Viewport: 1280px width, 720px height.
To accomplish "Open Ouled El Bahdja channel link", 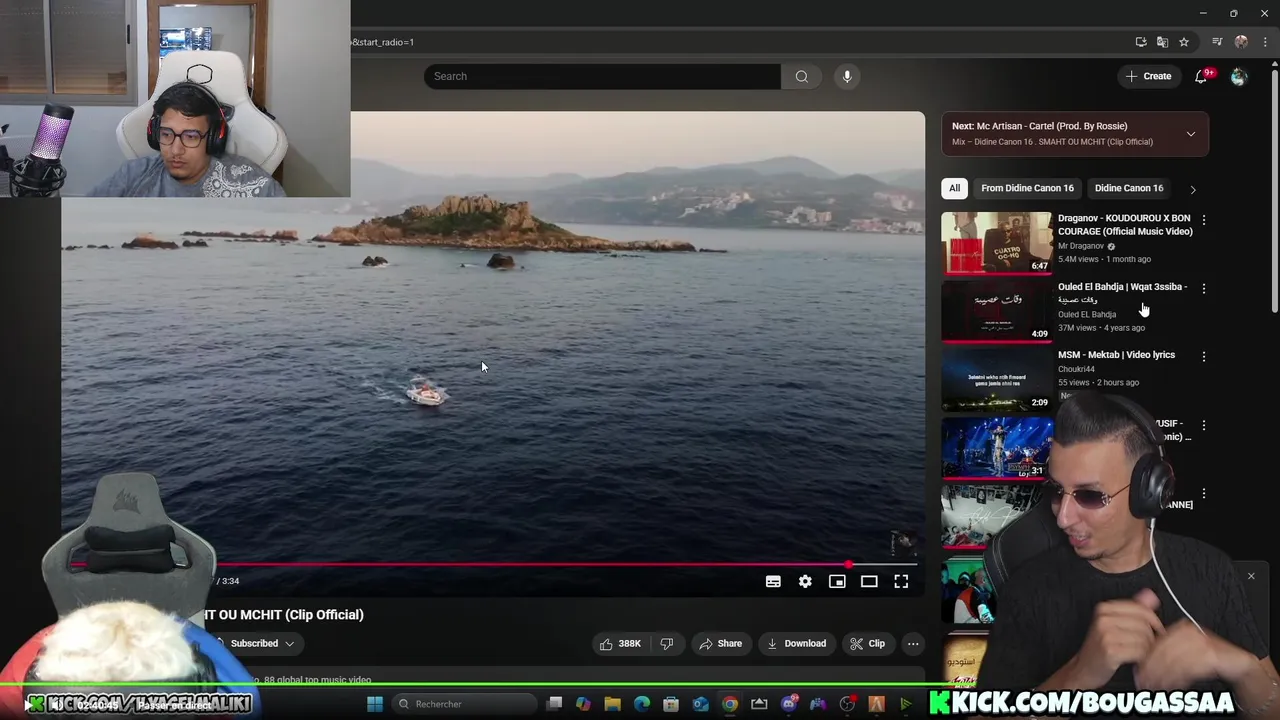I will (x=1087, y=314).
